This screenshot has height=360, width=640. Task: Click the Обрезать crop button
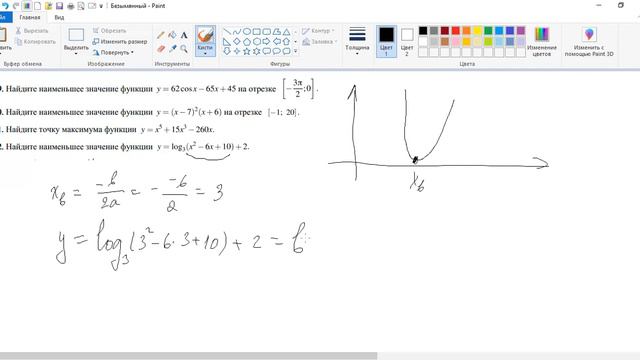109,31
